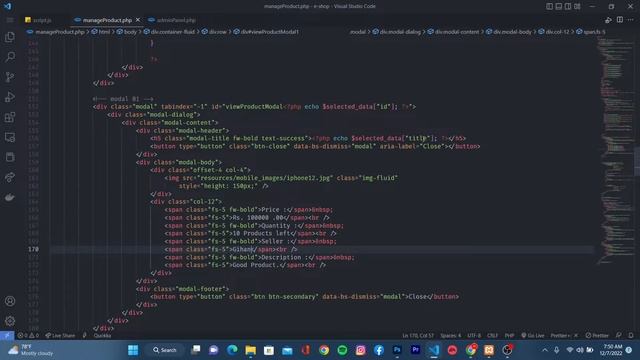This screenshot has width=640, height=360.
Task: Change the UTF-8 encoding selector
Action: (474, 336)
